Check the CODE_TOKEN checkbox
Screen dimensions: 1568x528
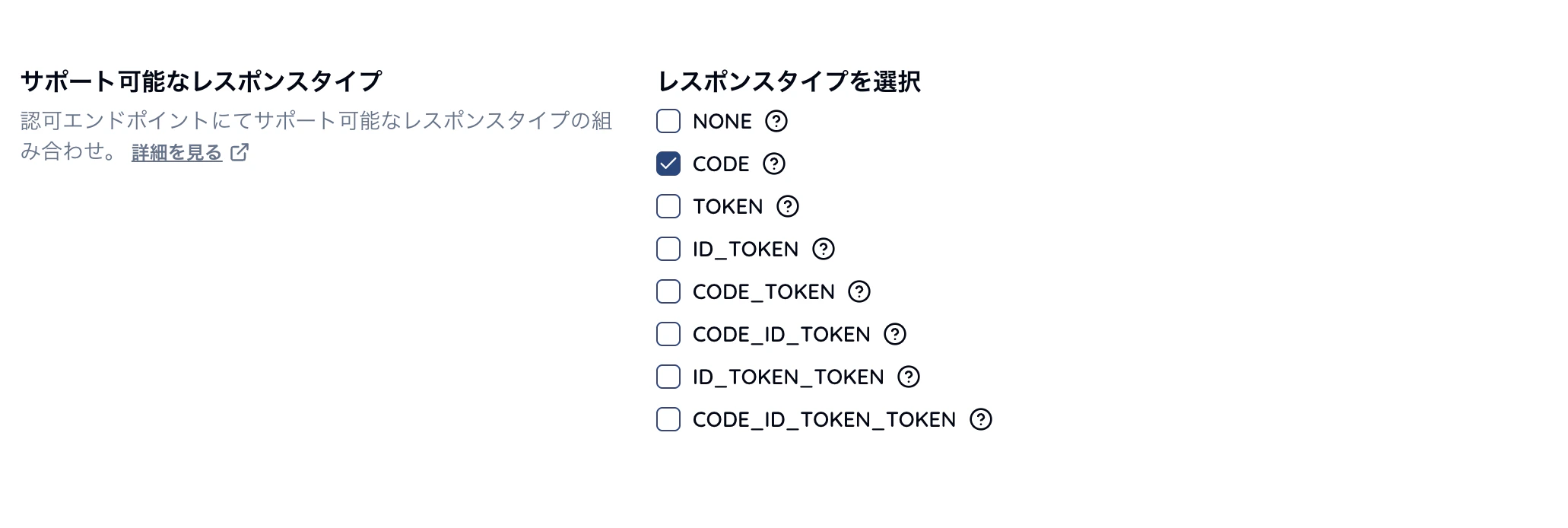point(668,291)
